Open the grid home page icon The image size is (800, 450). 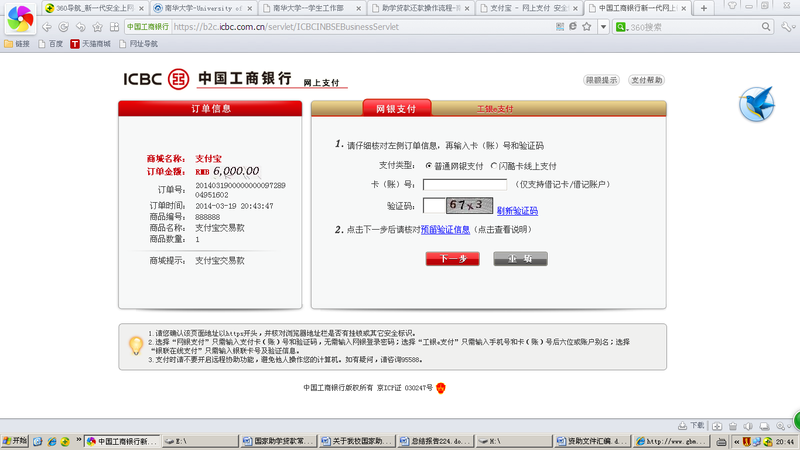tap(114, 27)
